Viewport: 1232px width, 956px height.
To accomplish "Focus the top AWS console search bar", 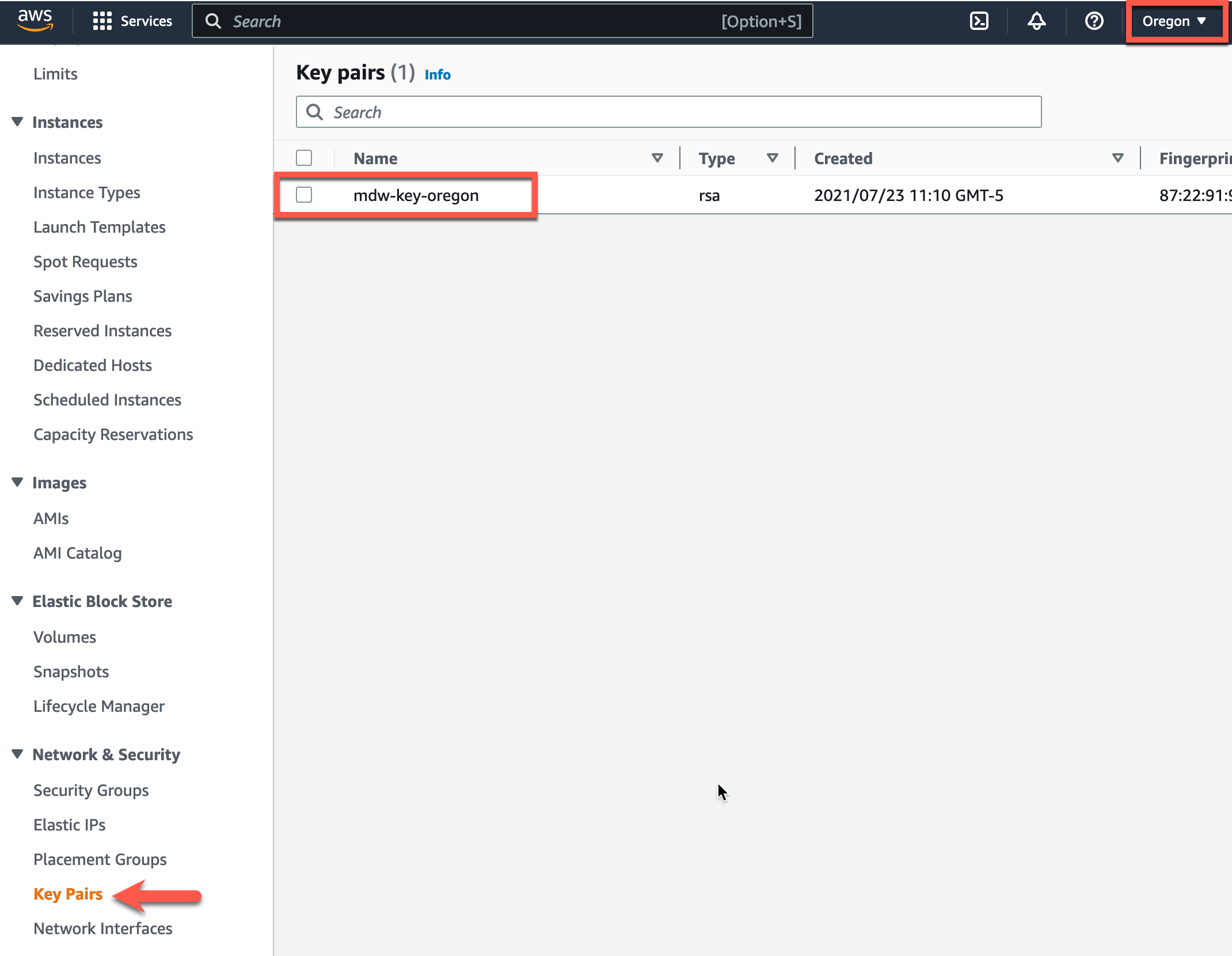I will coord(502,21).
